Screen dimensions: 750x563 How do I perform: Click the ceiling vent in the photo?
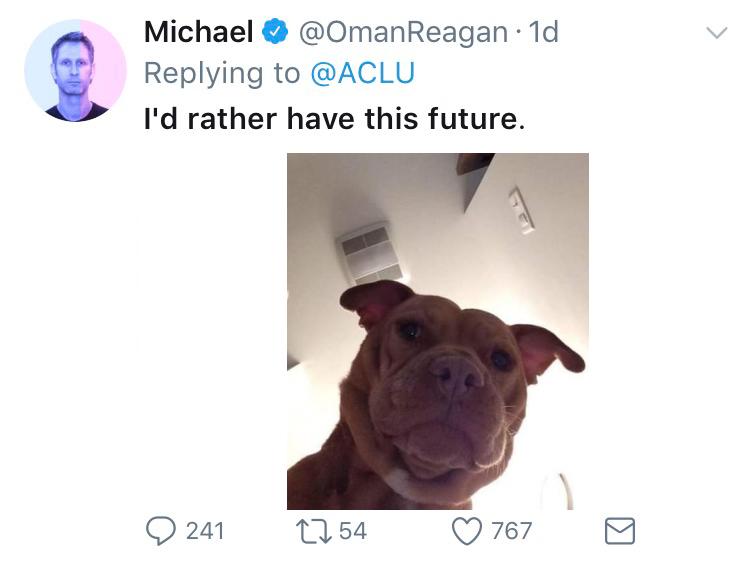tap(370, 254)
